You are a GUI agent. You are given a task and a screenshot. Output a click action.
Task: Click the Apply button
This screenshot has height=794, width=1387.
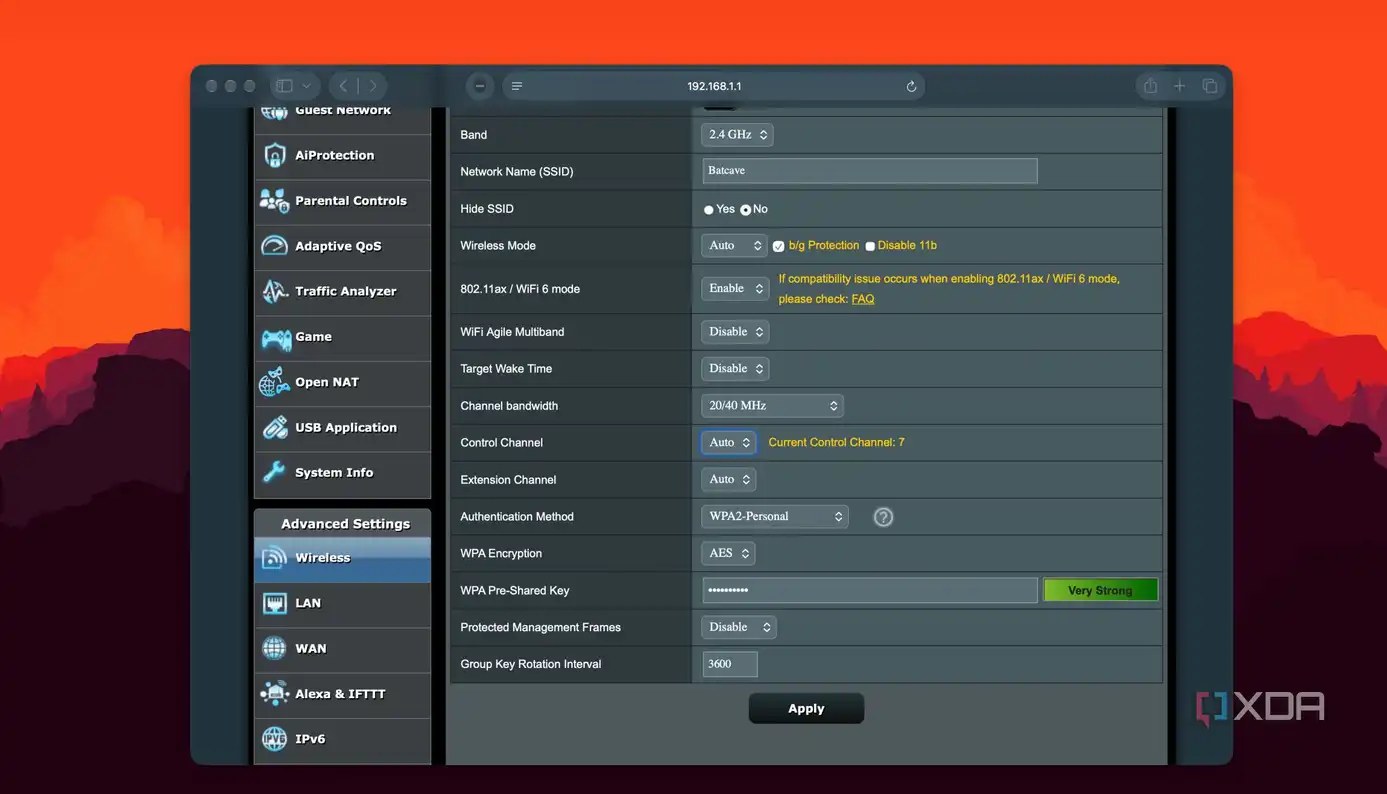coord(806,708)
